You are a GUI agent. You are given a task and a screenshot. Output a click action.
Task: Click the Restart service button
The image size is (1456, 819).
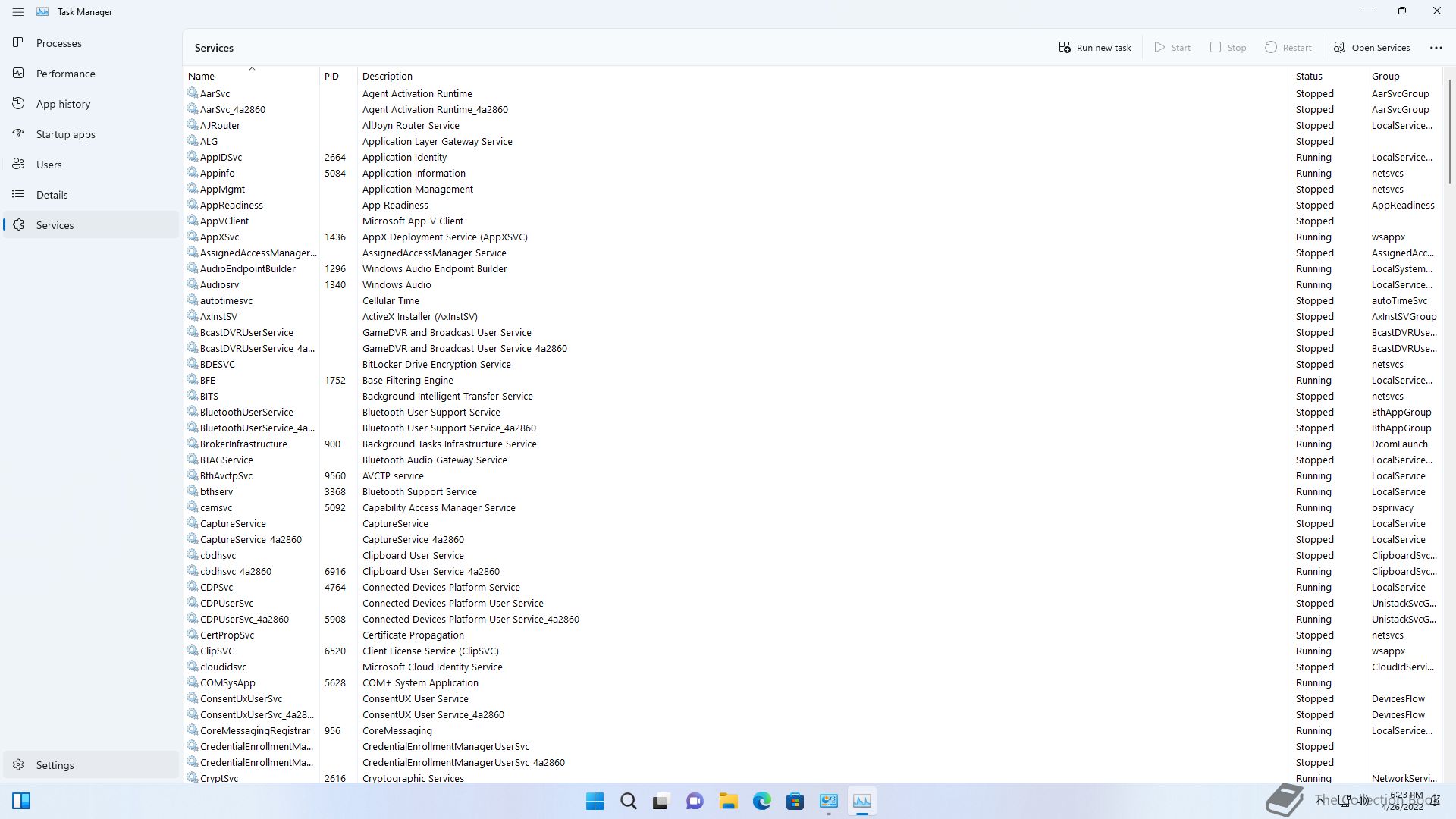click(x=1288, y=47)
